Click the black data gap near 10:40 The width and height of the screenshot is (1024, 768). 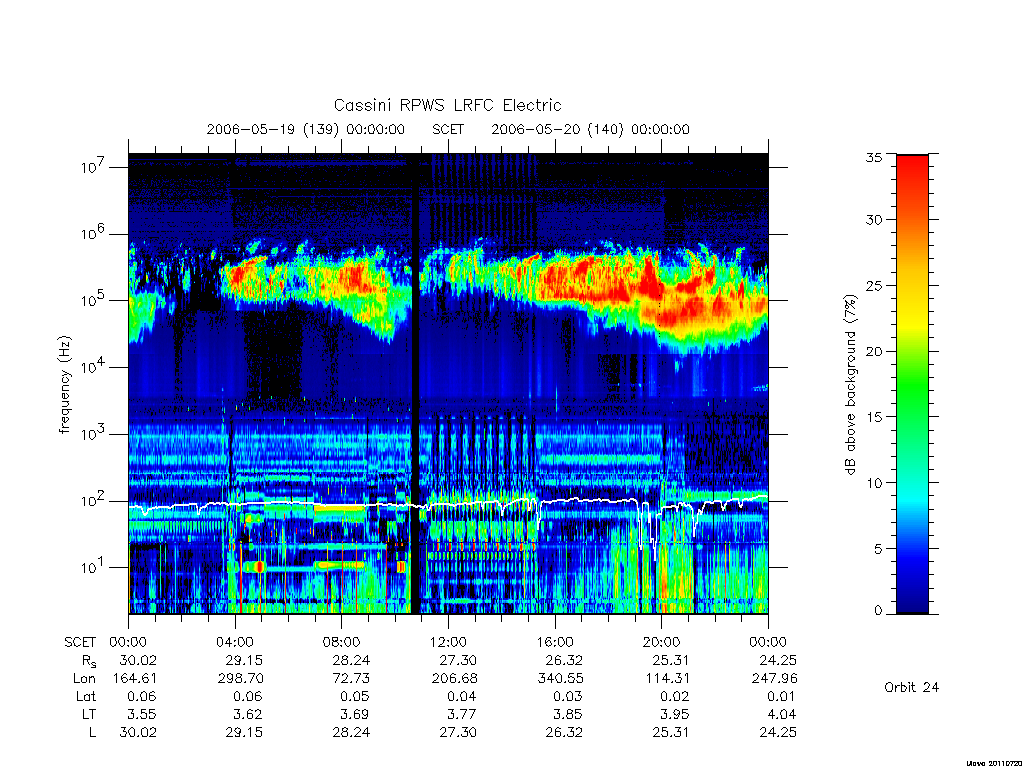click(415, 384)
